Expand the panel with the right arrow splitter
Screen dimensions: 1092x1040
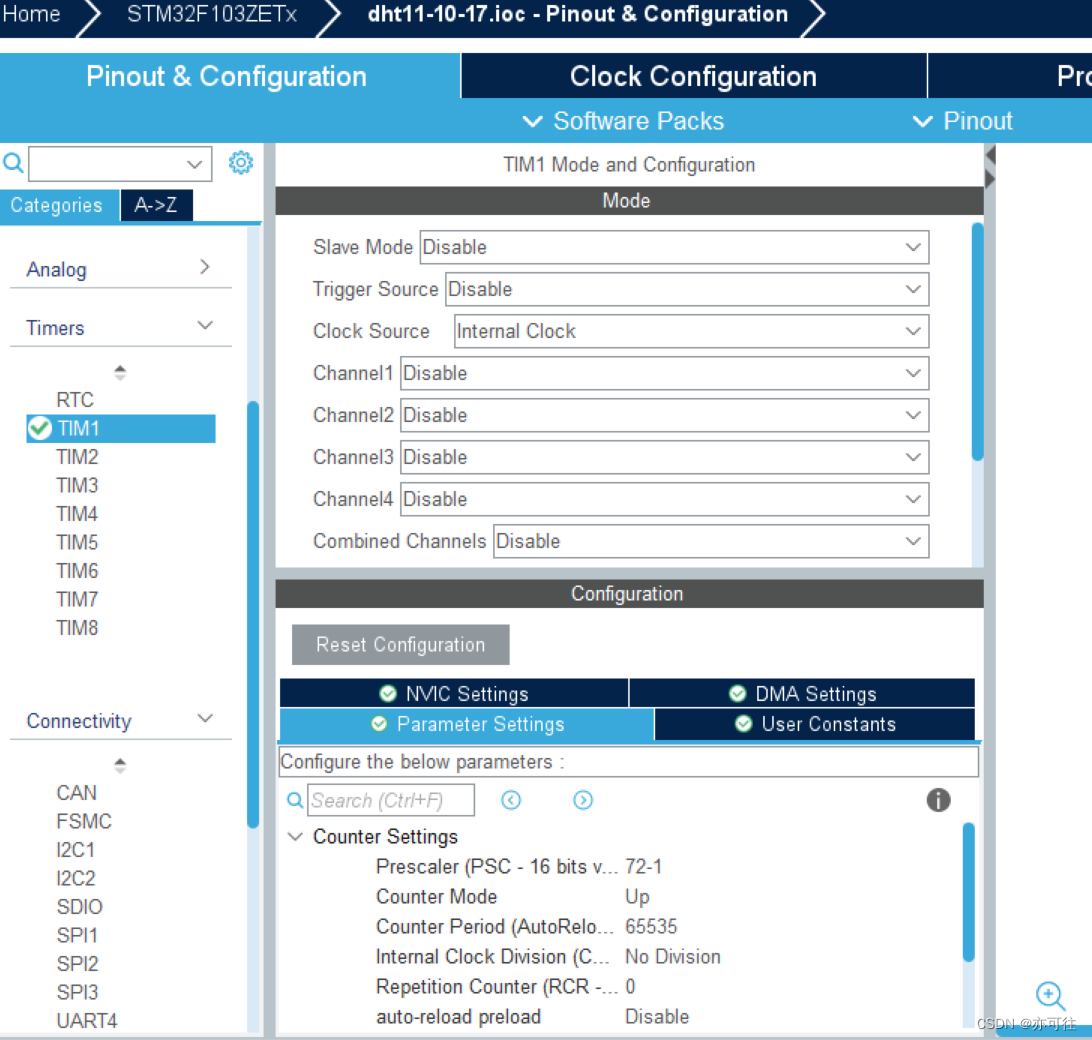[x=991, y=180]
